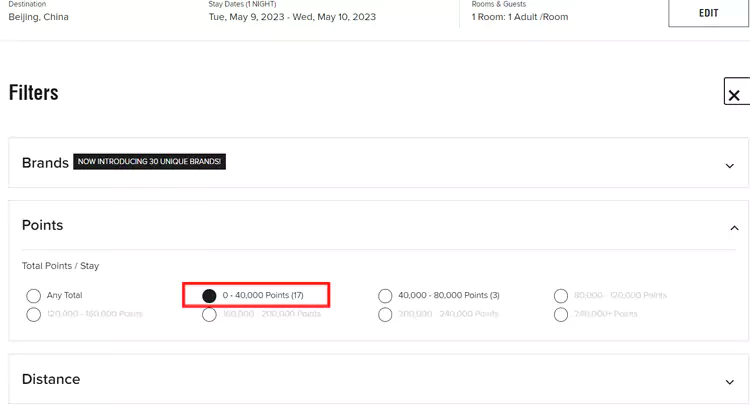Viewport: 750px width, 410px height.
Task: Select the 0 - 40,000 Points radio button
Action: [x=209, y=296]
